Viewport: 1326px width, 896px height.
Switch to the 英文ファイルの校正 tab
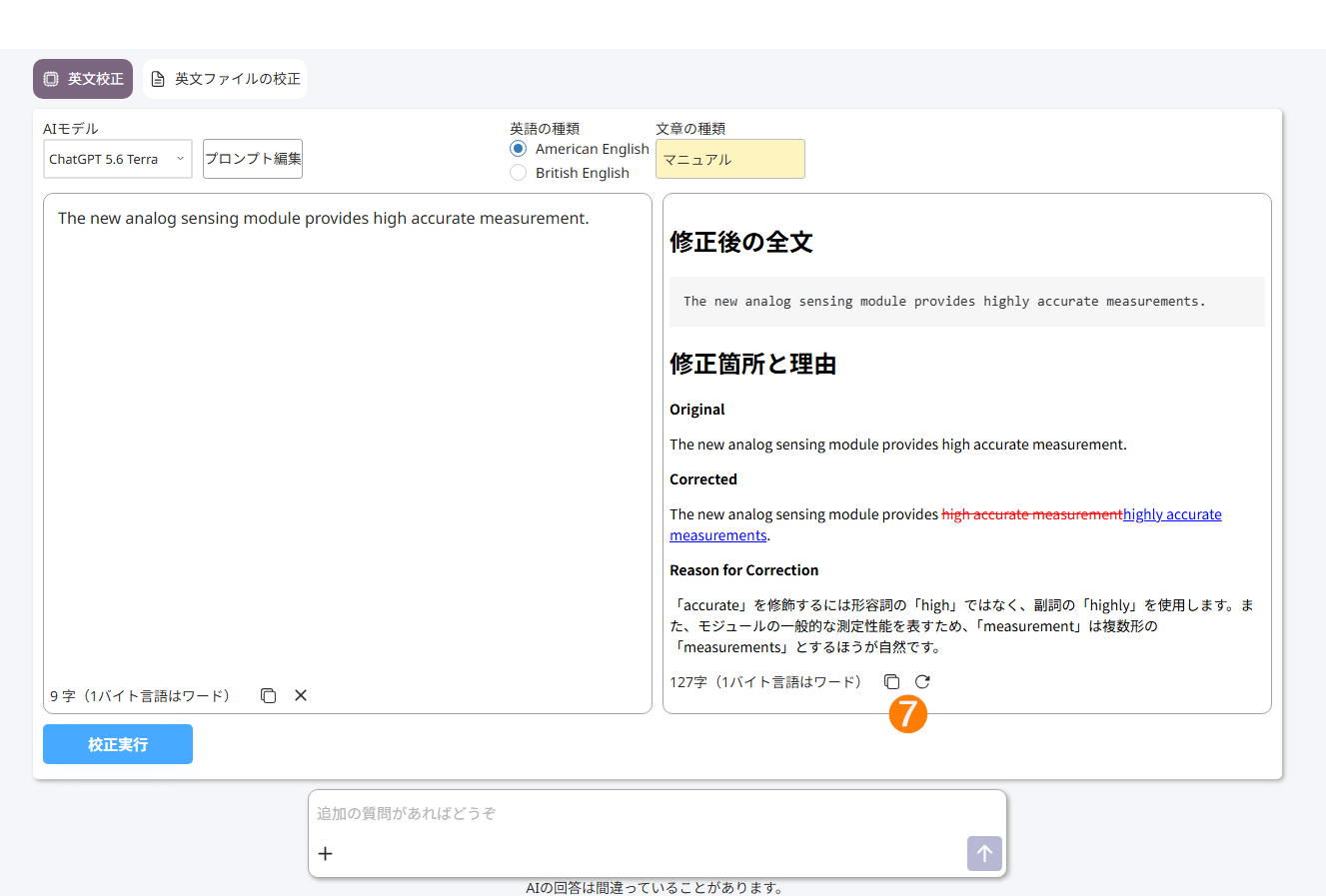[225, 79]
